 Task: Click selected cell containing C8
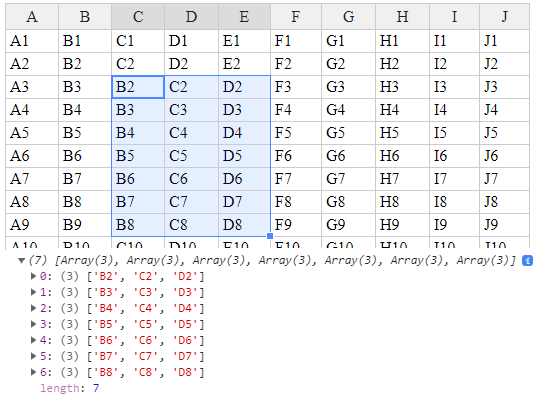(x=191, y=224)
